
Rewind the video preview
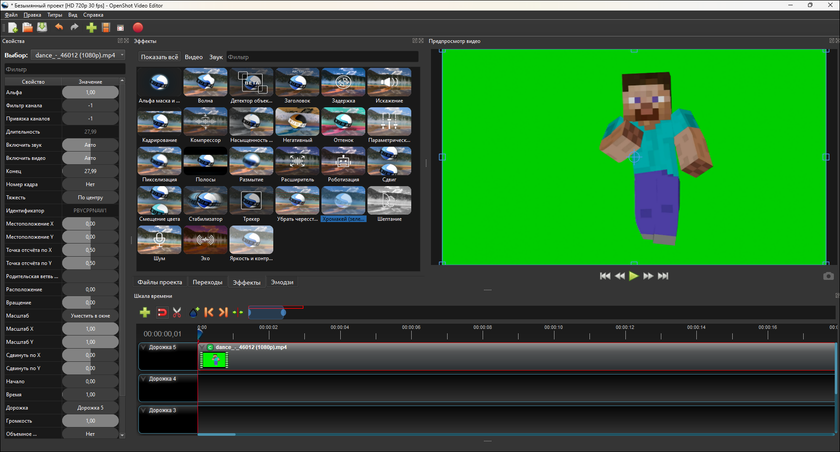point(619,276)
